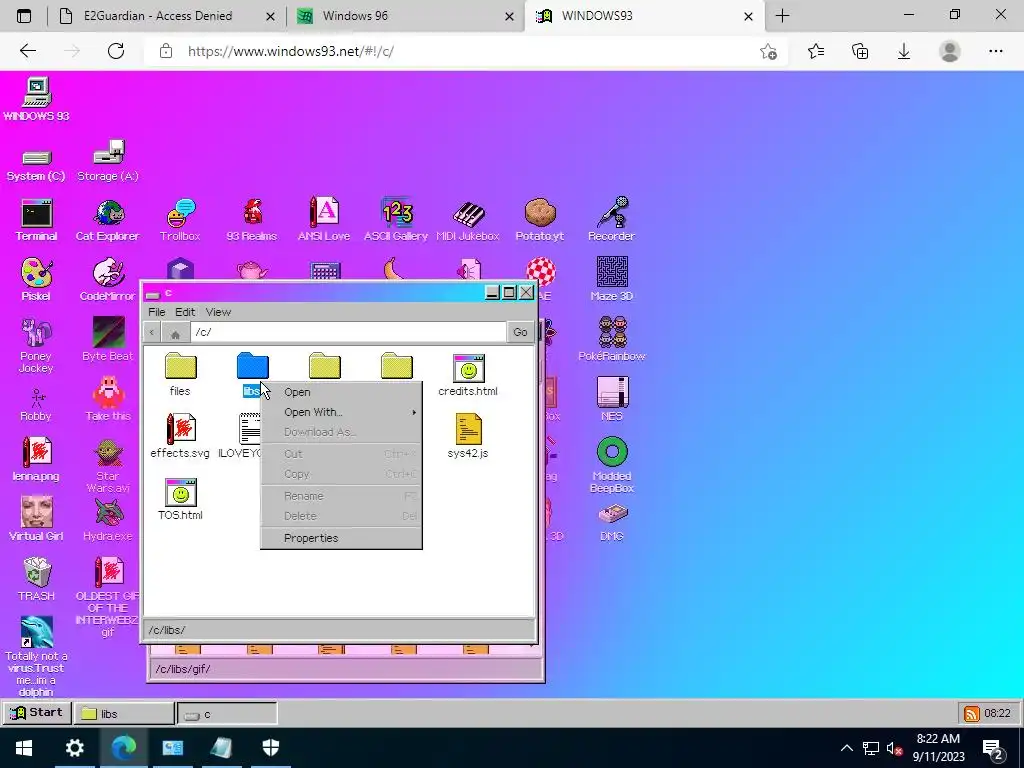Open the Edit menu in c window
This screenshot has height=768, width=1024.
pyautogui.click(x=185, y=312)
